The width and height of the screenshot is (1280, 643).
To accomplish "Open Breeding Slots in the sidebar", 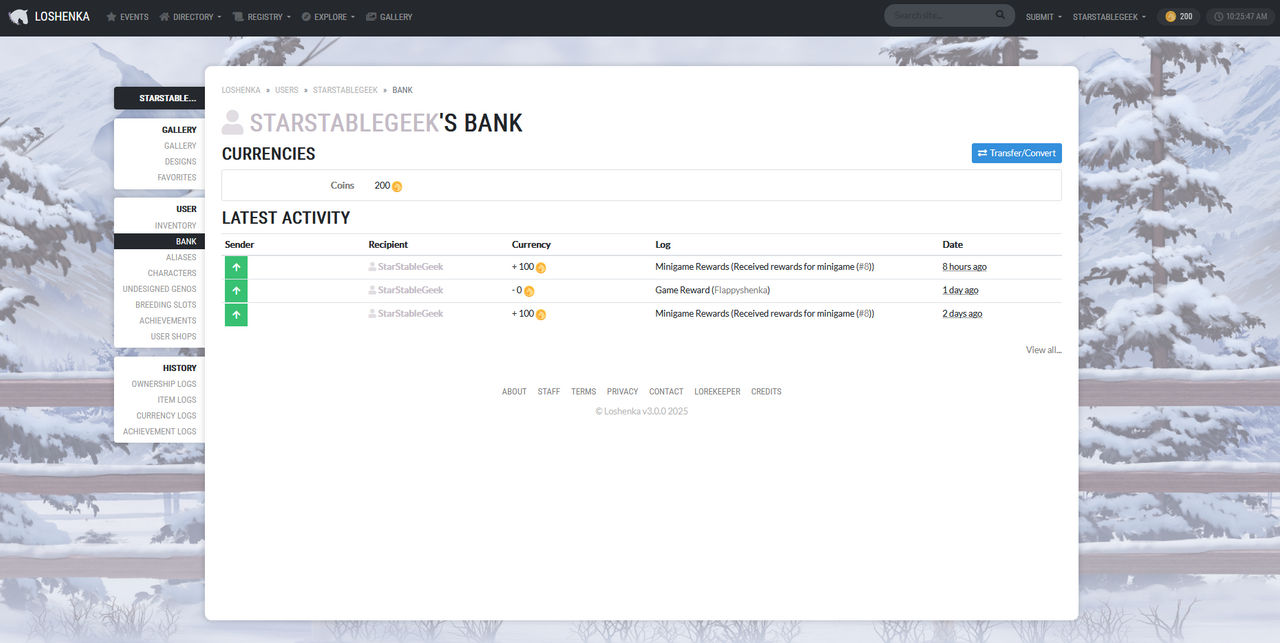I will tap(166, 305).
